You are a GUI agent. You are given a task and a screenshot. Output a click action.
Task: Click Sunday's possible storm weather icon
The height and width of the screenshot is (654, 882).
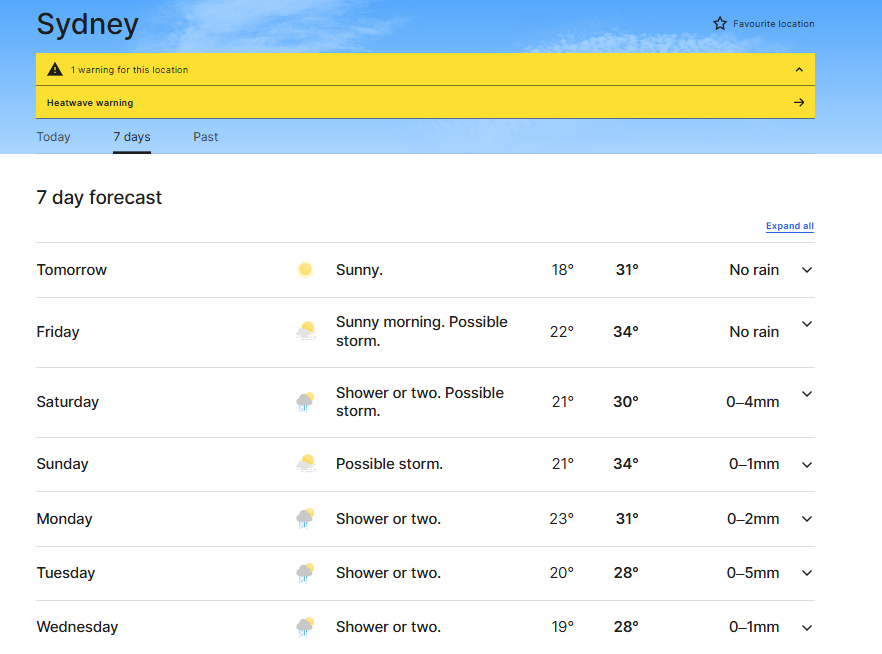tap(306, 464)
